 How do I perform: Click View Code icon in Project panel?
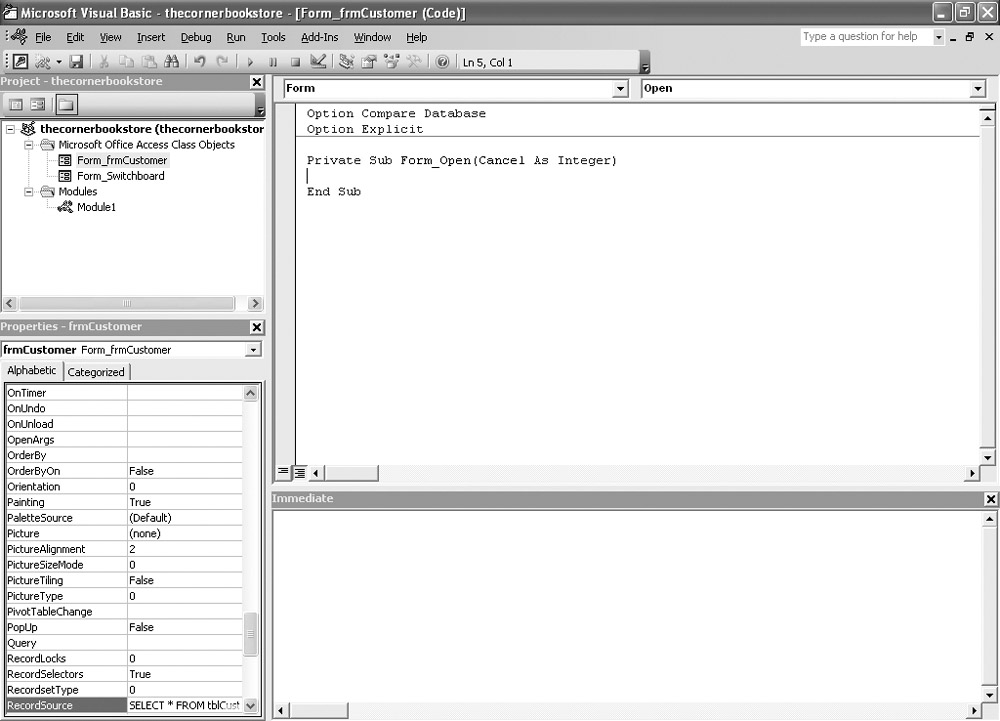[x=16, y=104]
